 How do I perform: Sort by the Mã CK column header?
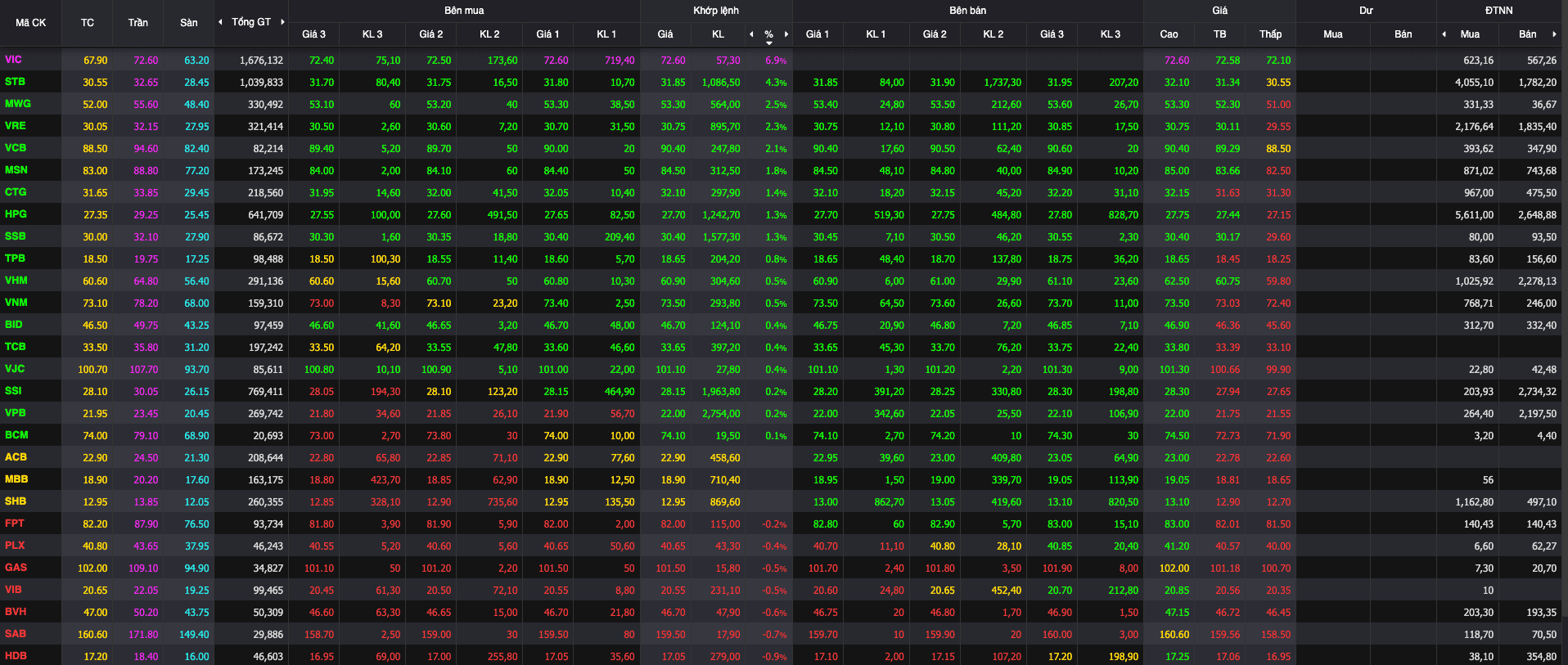(31, 23)
